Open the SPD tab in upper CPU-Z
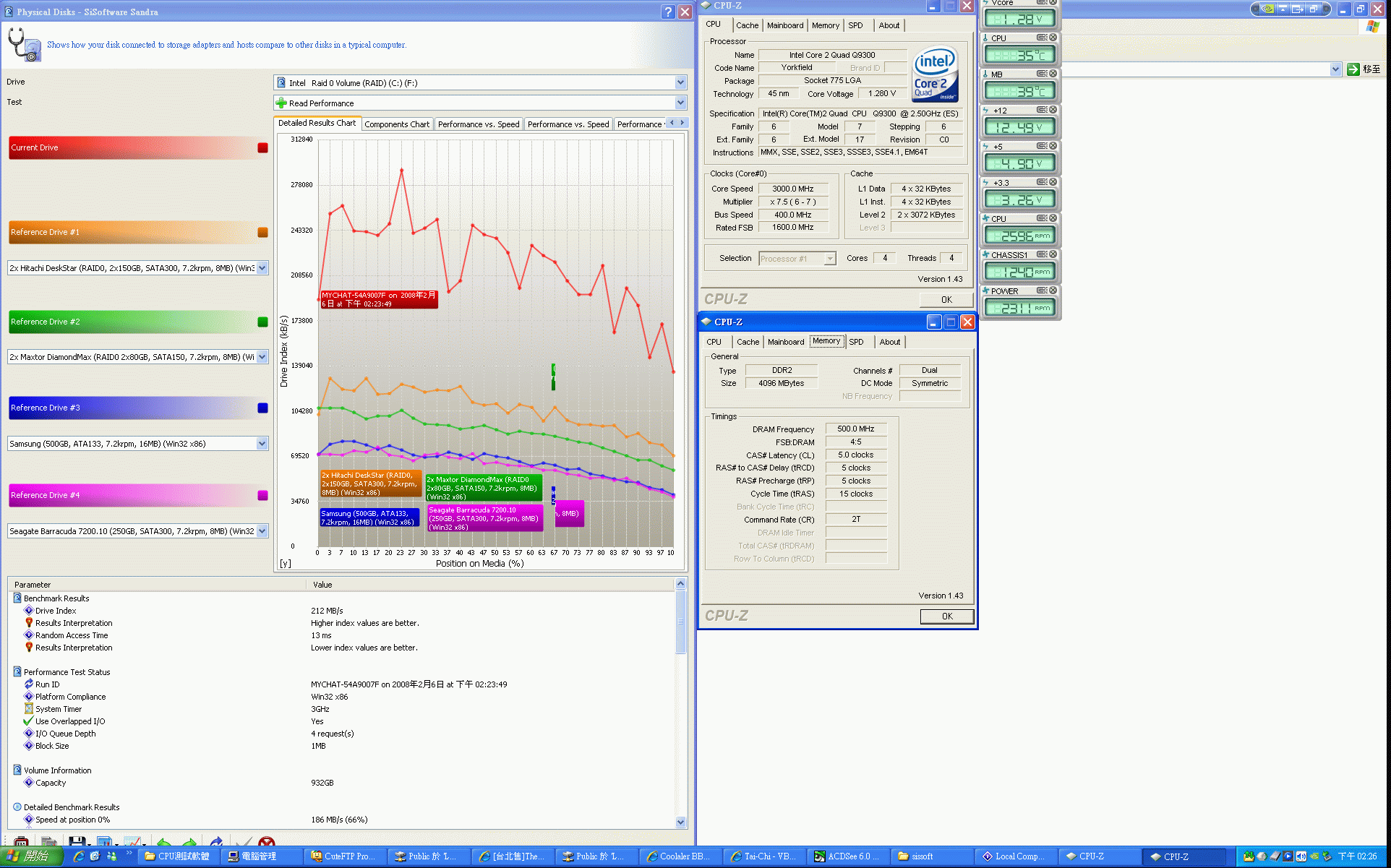Screen dimensions: 1391x868 coord(855,25)
